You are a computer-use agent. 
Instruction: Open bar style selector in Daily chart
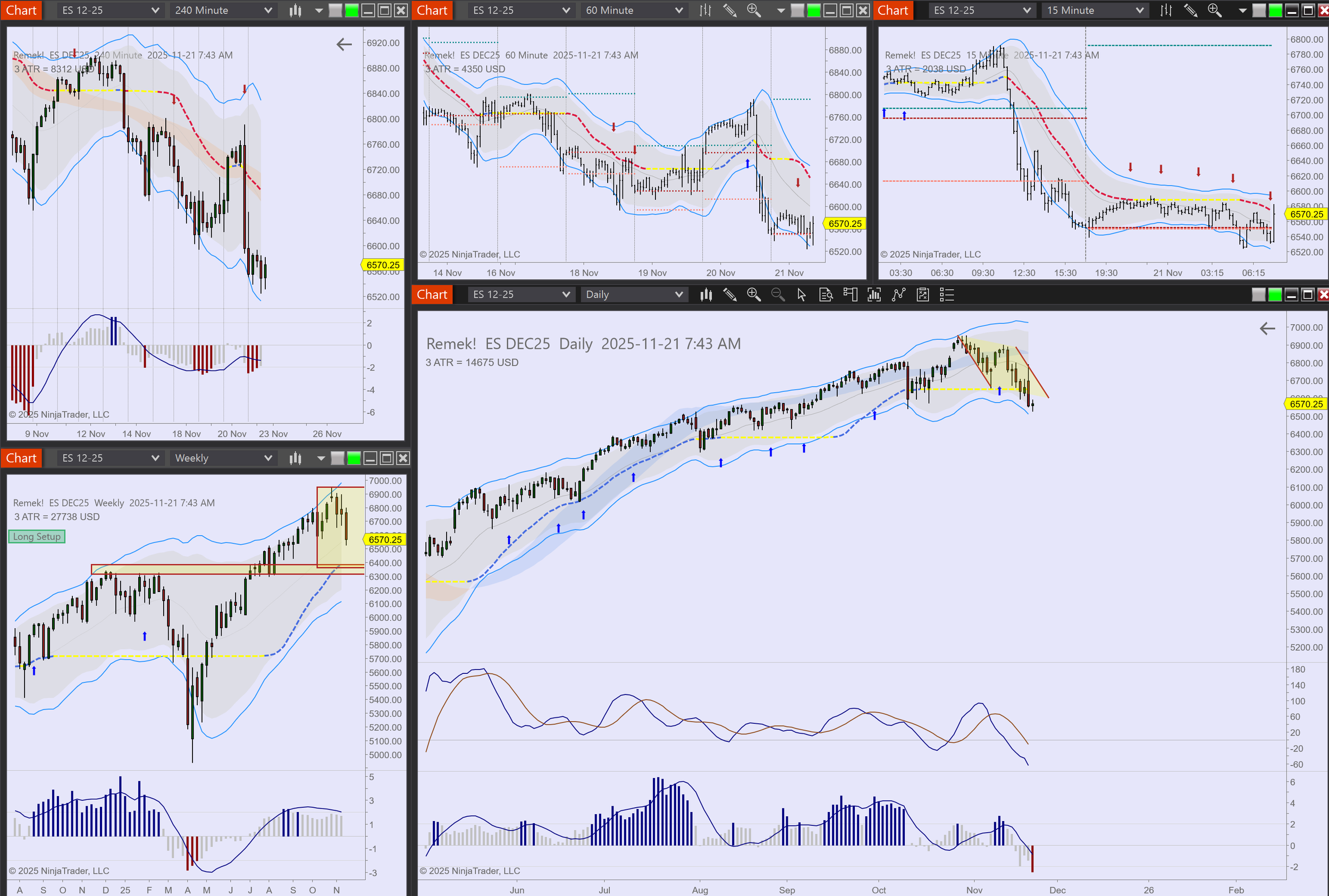click(706, 294)
